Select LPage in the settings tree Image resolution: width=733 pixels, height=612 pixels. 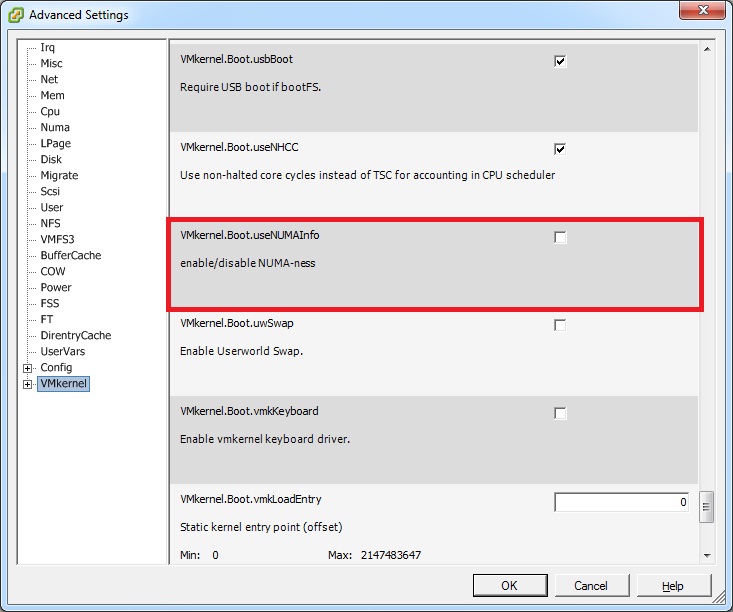tap(56, 143)
